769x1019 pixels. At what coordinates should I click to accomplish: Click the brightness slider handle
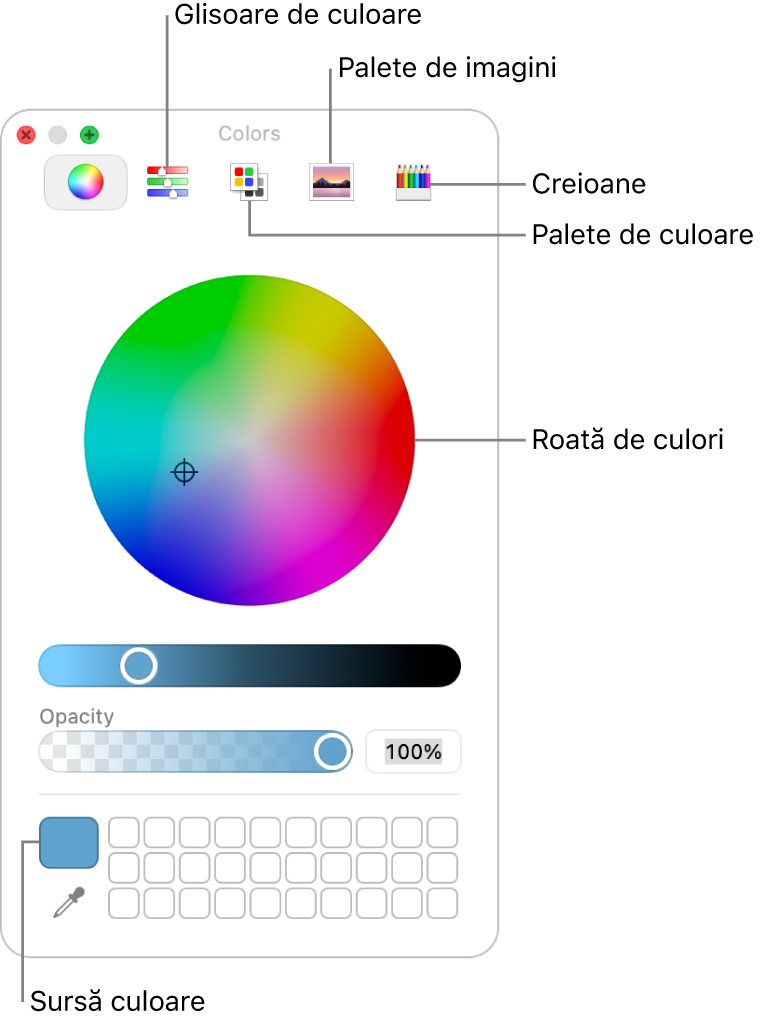pos(138,665)
